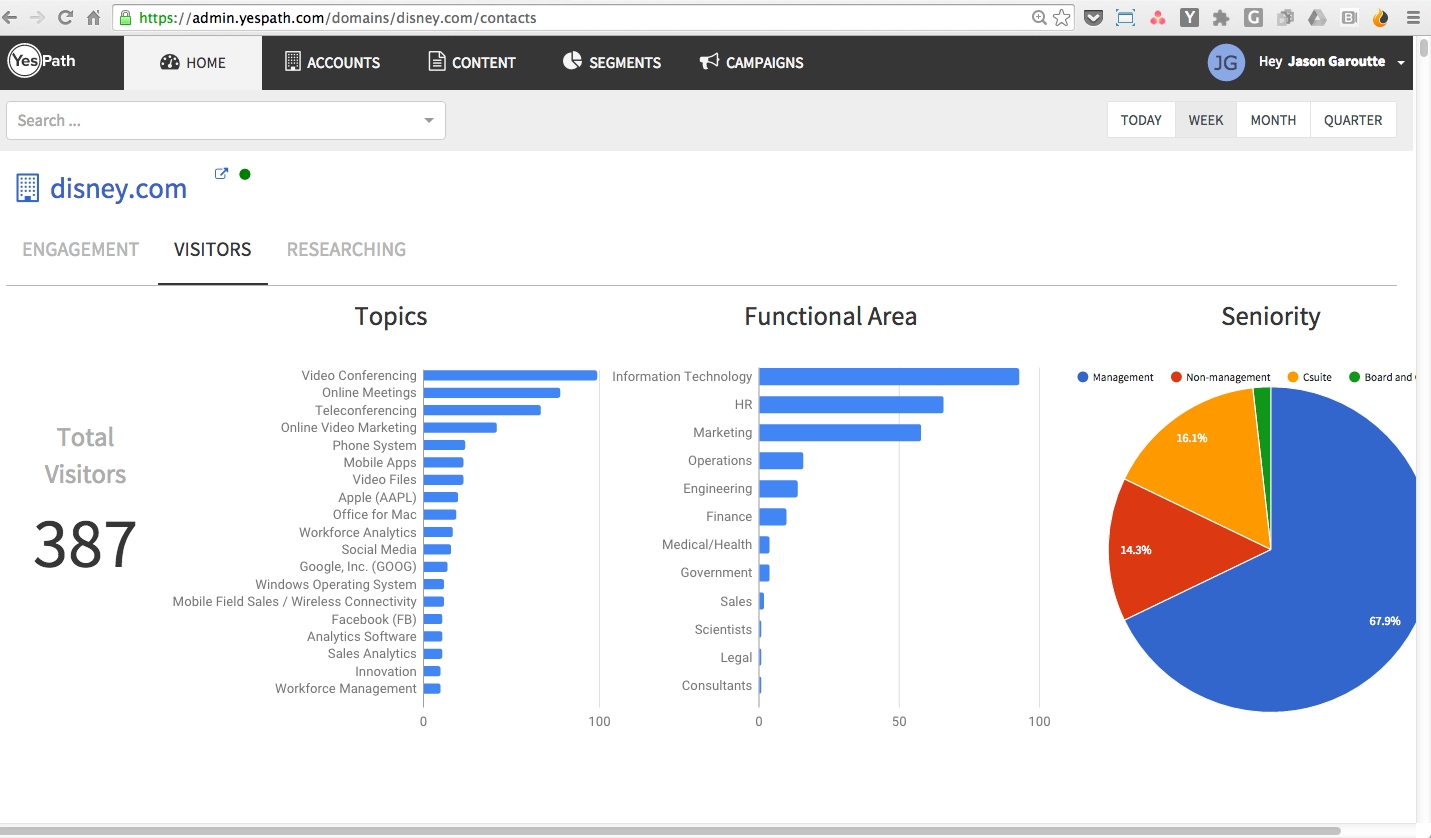Expand the search box dropdown arrow

pos(429,120)
